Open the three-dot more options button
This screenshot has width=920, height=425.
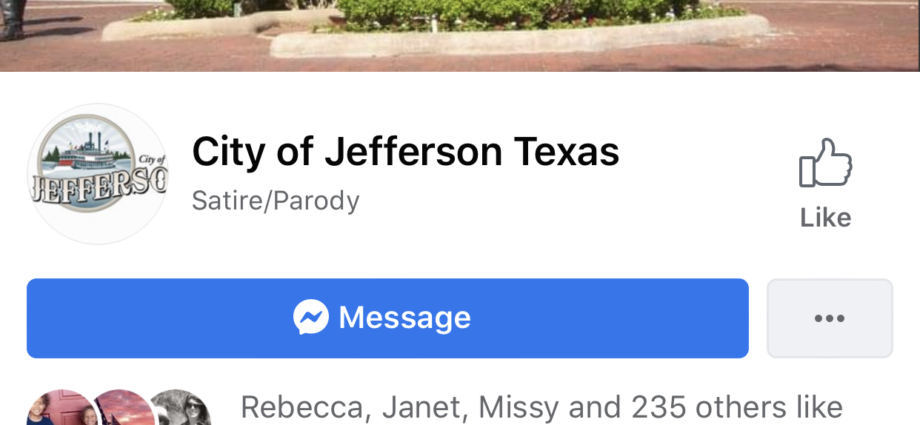point(830,318)
